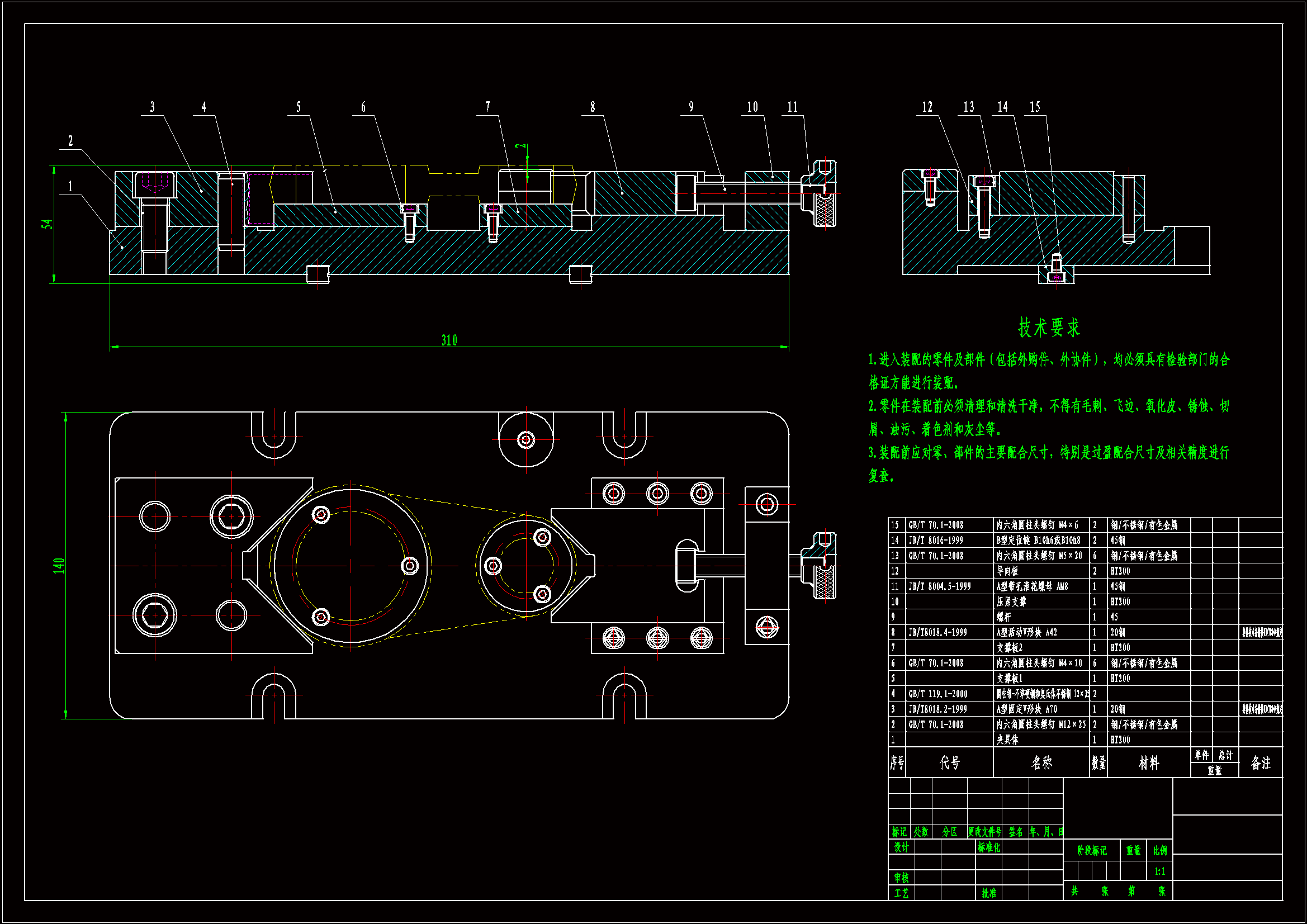
Task: Select the 阶段标记 label in title block
Action: [x=1091, y=851]
